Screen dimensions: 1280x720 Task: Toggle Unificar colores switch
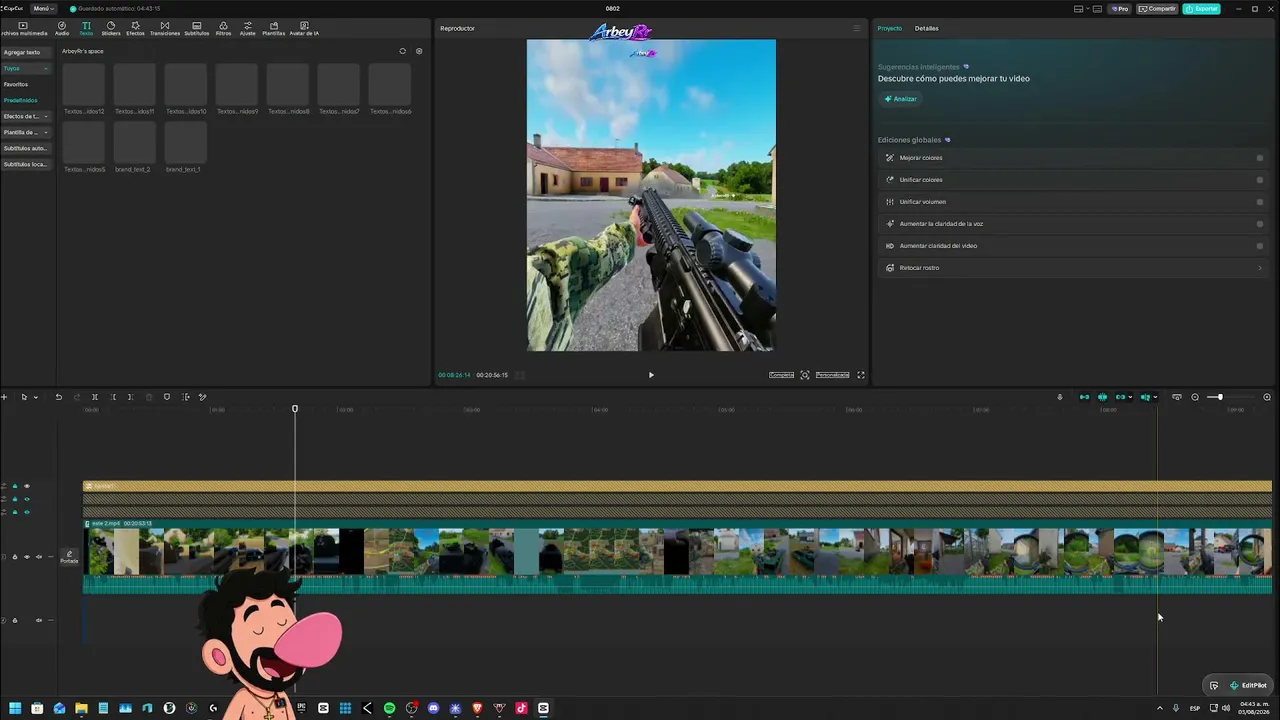coord(1260,180)
